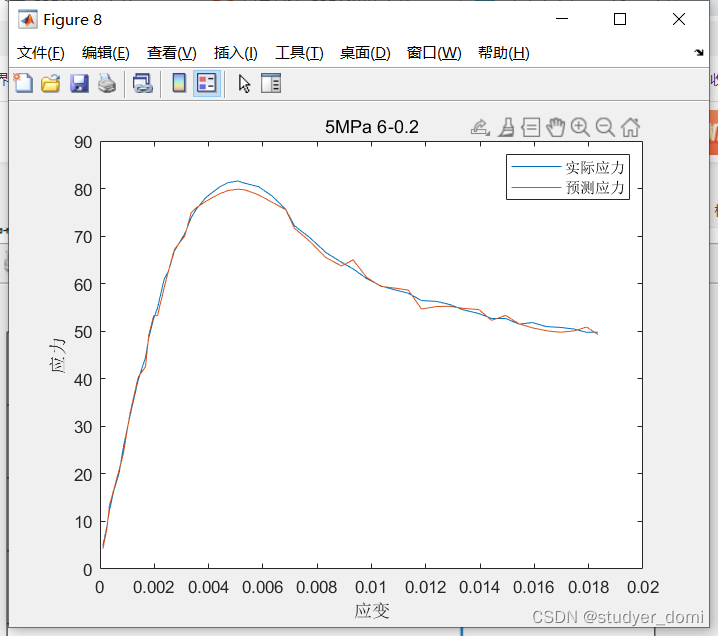Image resolution: width=718 pixels, height=636 pixels.
Task: Click x-axis tick label 0.018
Action: tap(588, 587)
